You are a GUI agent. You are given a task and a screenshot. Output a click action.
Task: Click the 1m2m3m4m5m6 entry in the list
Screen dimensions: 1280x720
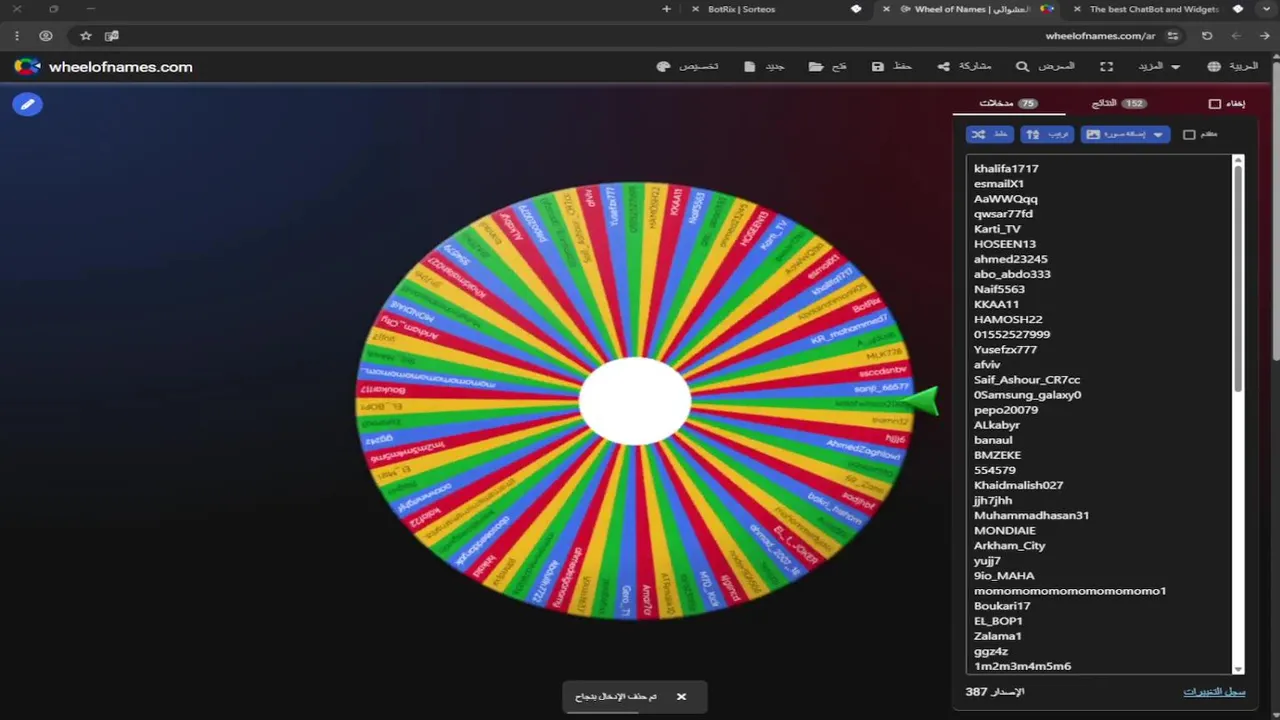(x=1022, y=666)
